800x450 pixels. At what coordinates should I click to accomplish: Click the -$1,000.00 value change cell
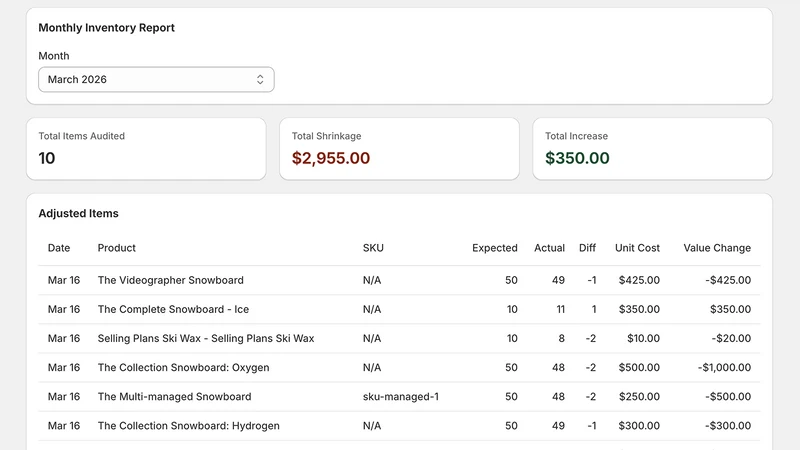[x=724, y=367]
